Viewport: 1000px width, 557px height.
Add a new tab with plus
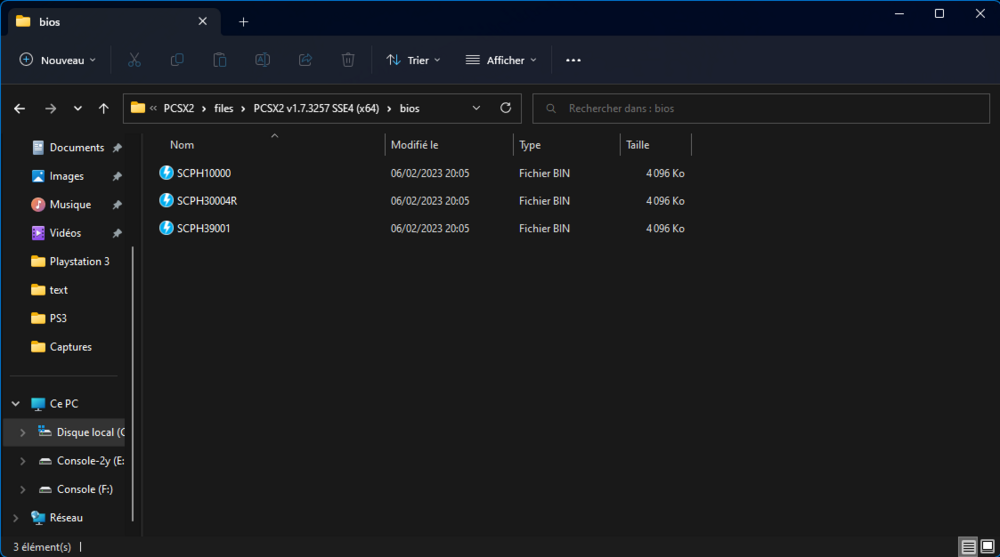243,22
